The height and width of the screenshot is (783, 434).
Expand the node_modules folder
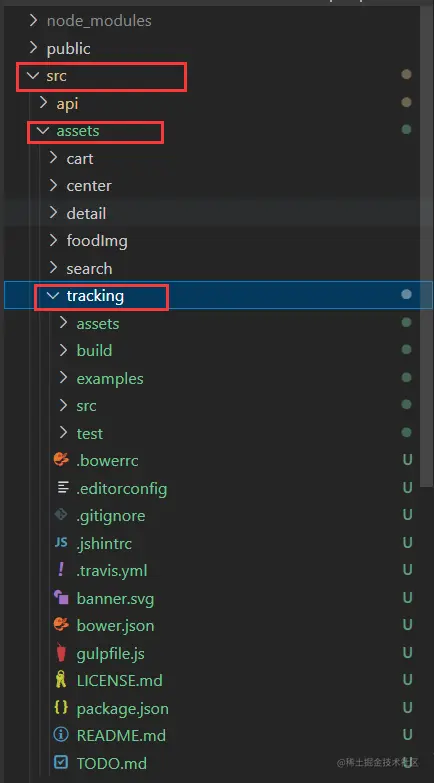(33, 20)
